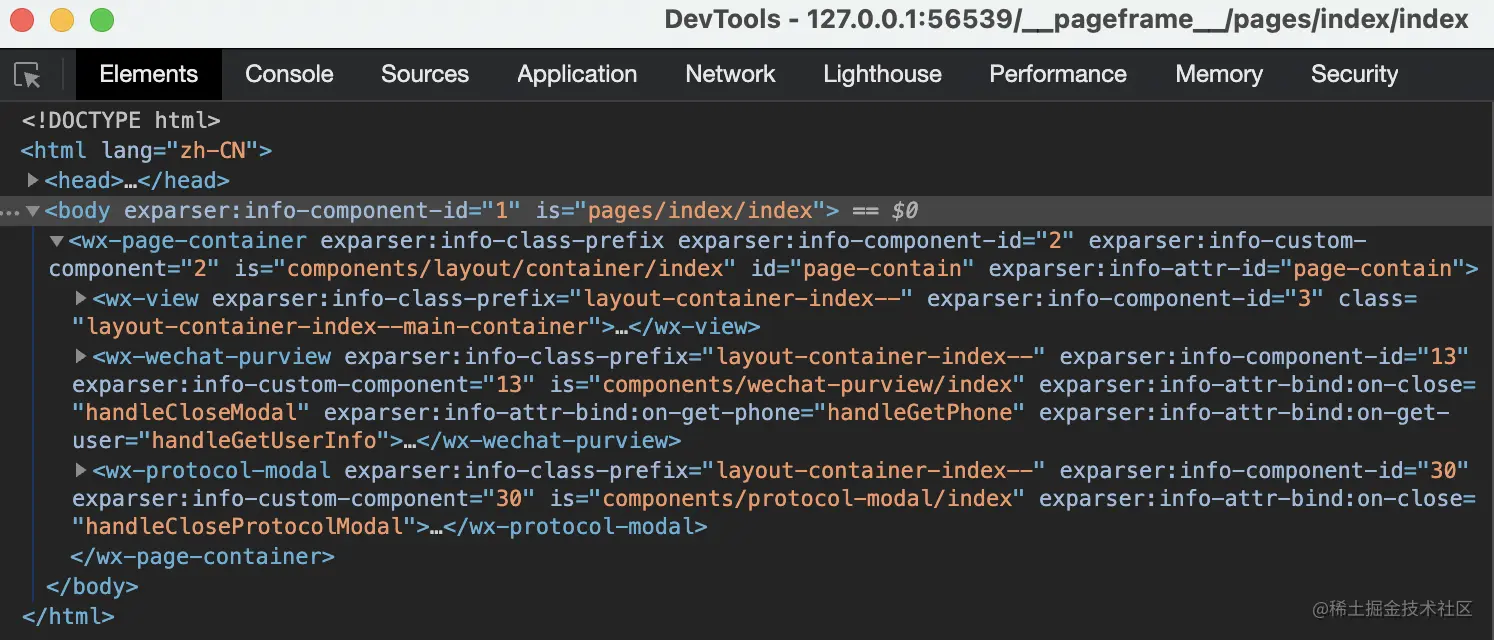Click the three-dots beside the body row
Image resolution: width=1494 pixels, height=640 pixels.
point(10,213)
